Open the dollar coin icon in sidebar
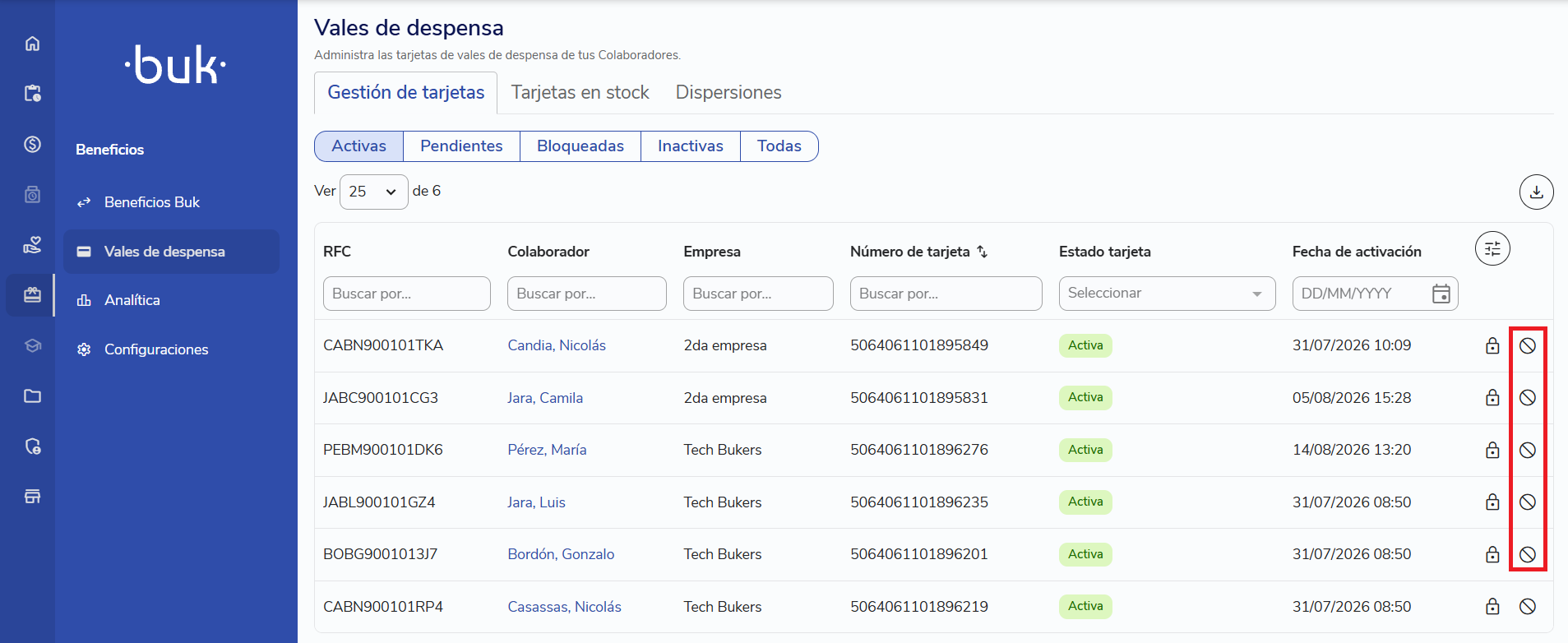This screenshot has width=1568, height=643. (32, 145)
